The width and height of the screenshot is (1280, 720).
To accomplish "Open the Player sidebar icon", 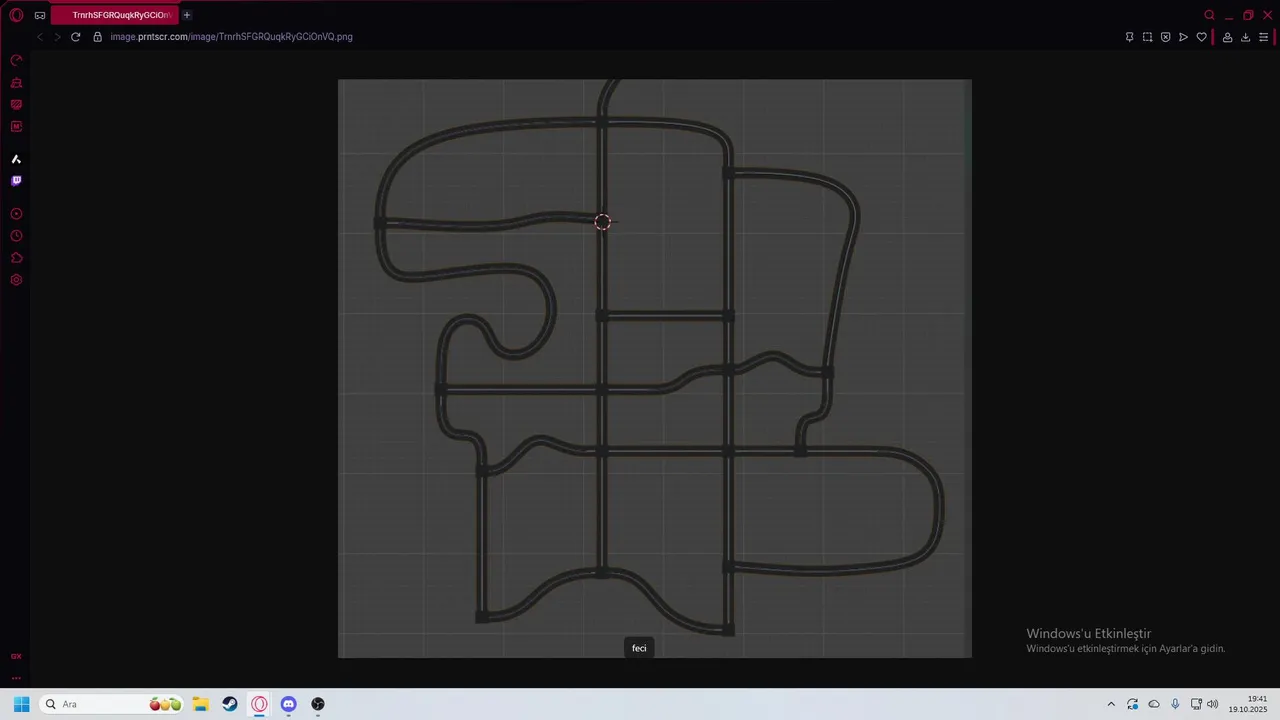I will (x=16, y=214).
